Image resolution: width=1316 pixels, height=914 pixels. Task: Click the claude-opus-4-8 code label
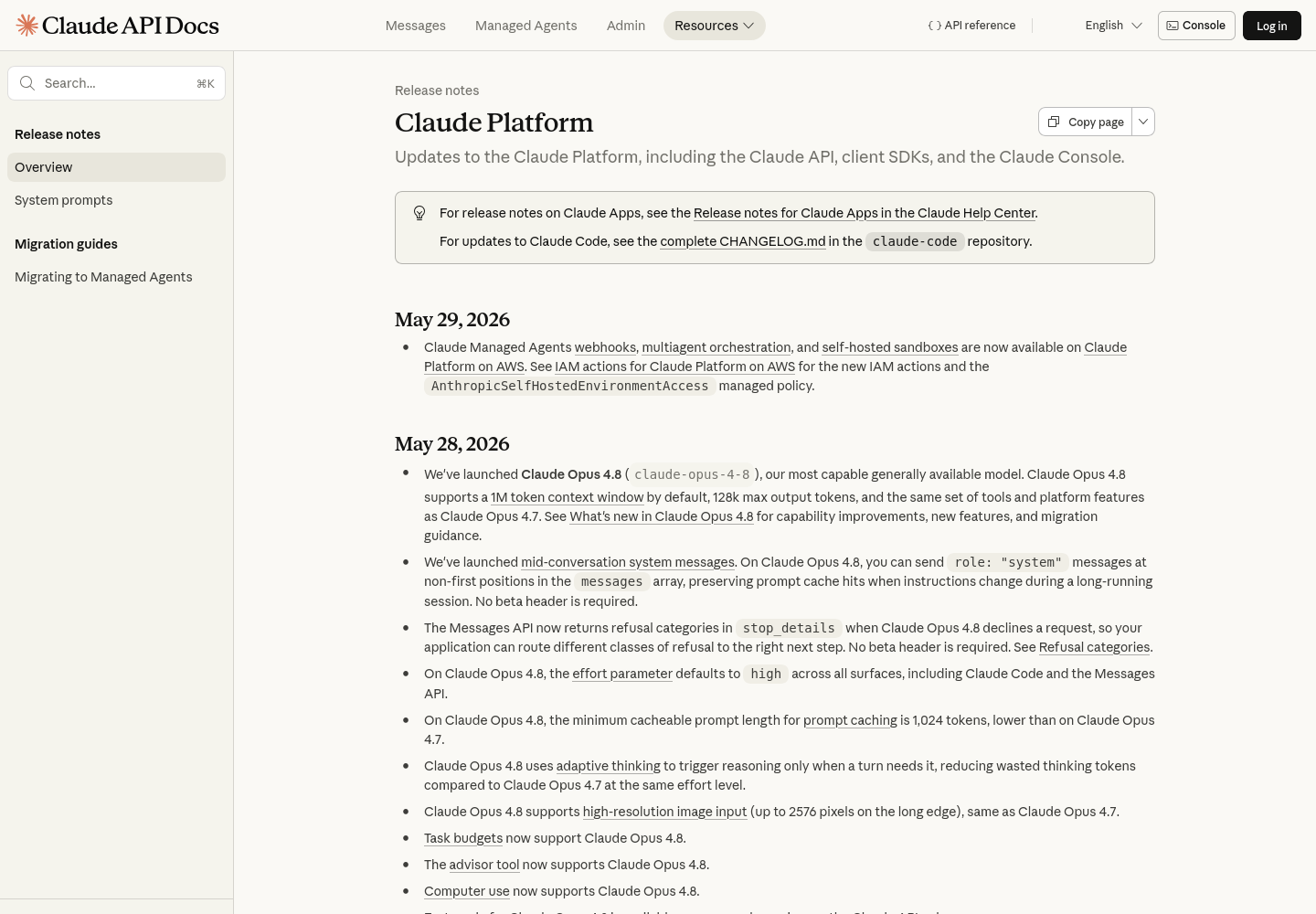(692, 474)
